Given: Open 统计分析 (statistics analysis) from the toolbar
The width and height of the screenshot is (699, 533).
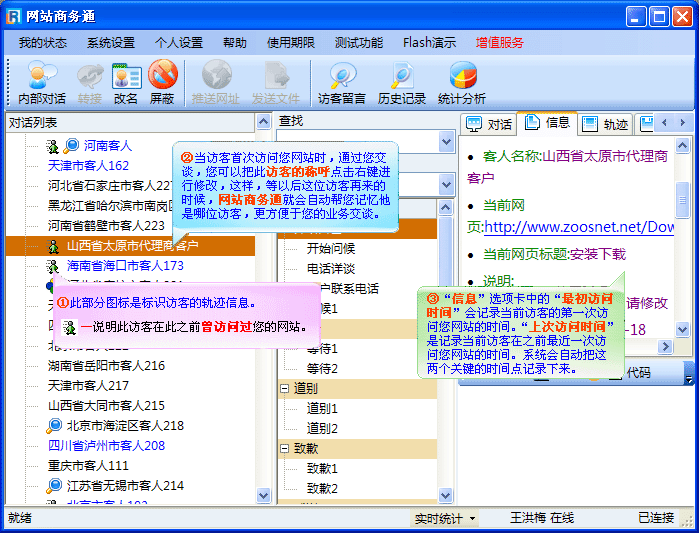Looking at the screenshot, I should click(x=462, y=83).
